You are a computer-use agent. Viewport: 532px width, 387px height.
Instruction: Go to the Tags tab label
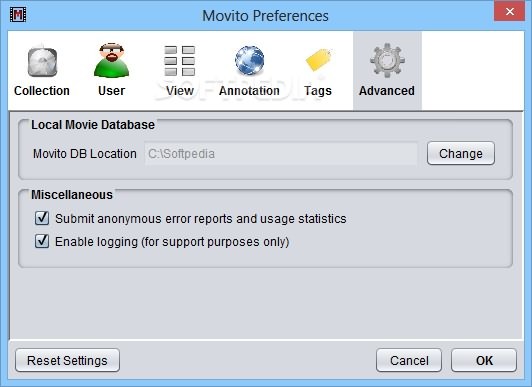(x=318, y=91)
